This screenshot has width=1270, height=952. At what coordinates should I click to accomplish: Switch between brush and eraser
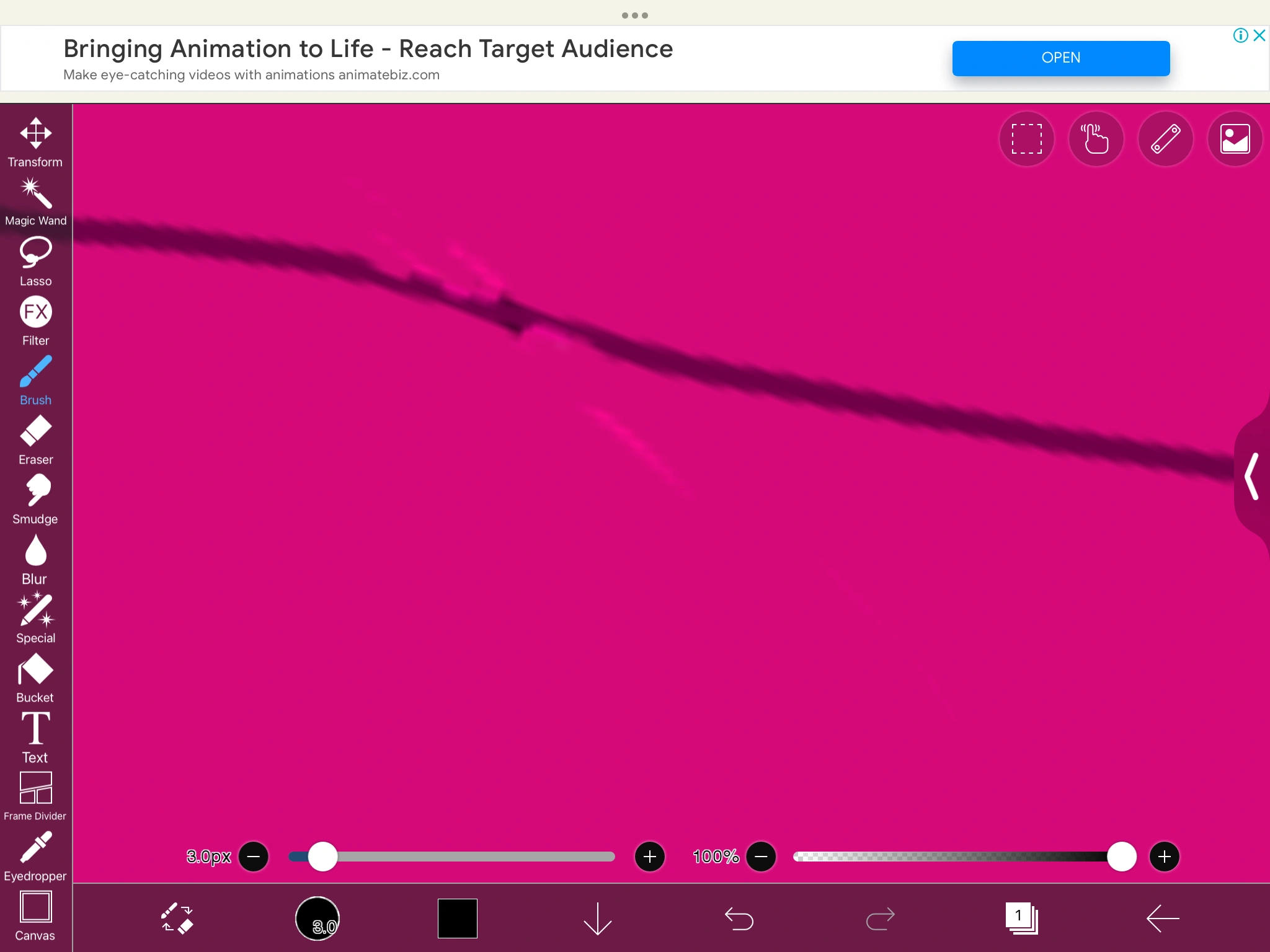(177, 918)
